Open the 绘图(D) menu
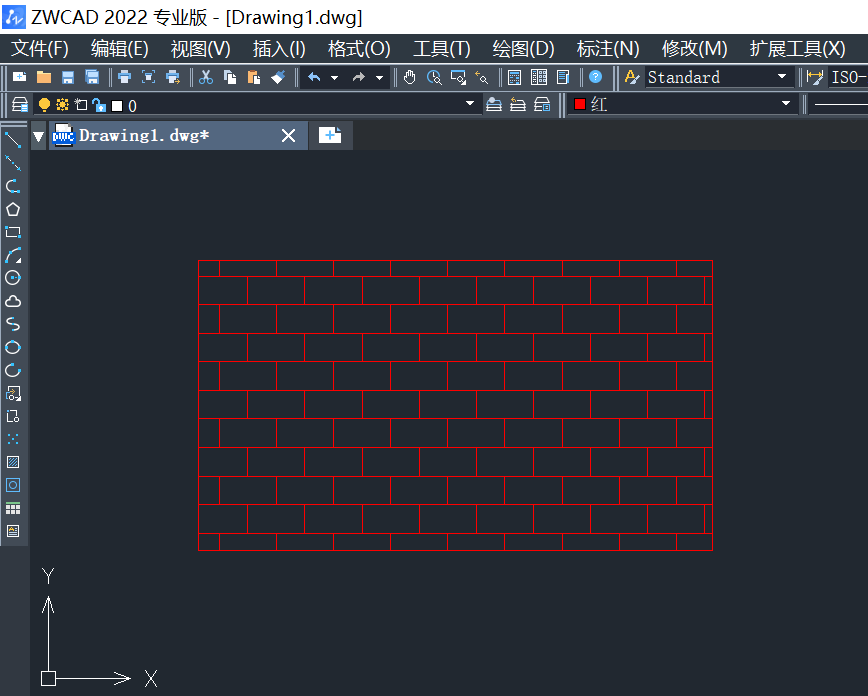The image size is (868, 696). pyautogui.click(x=523, y=49)
